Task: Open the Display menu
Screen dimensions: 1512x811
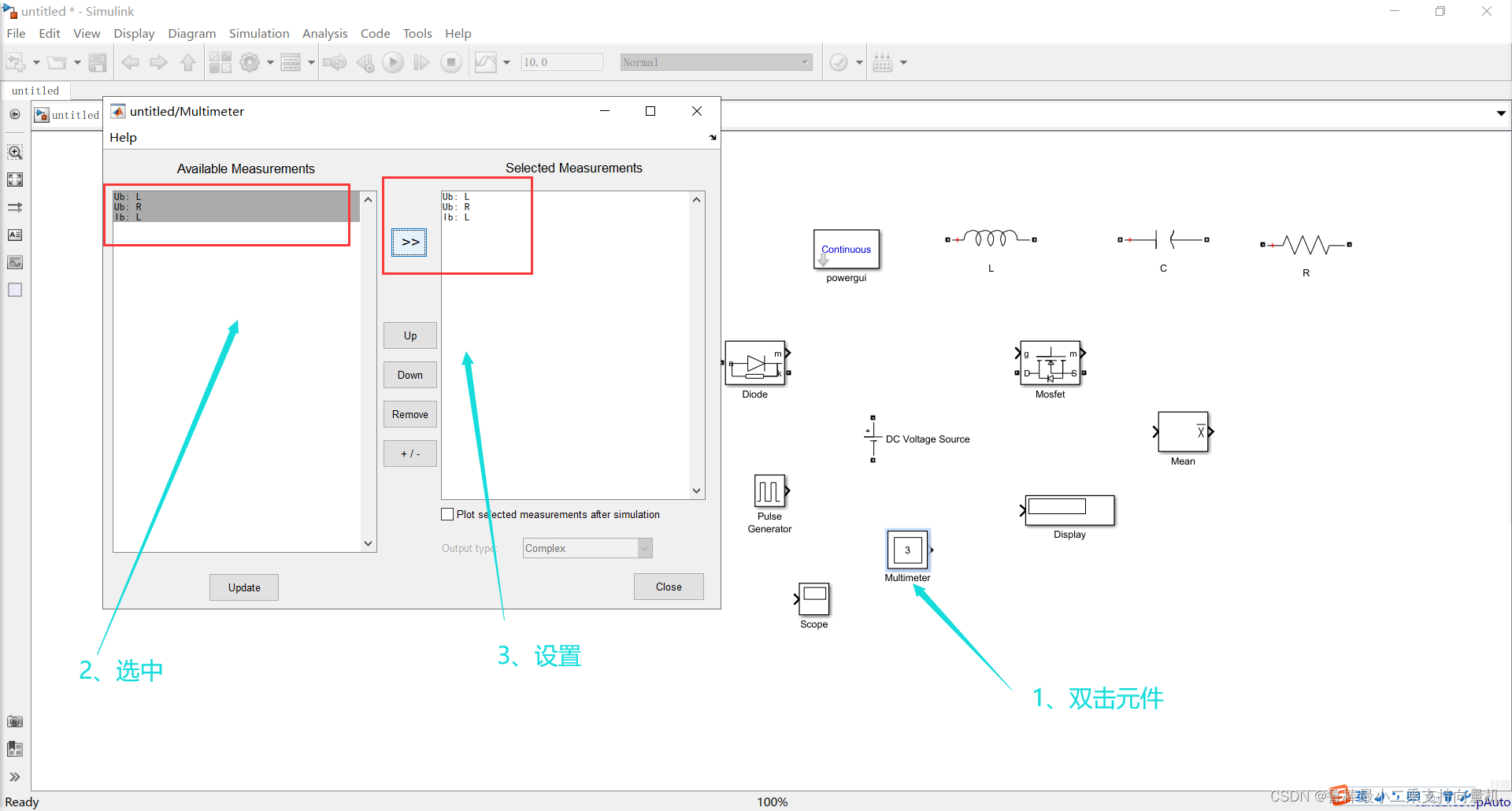Action: point(134,33)
